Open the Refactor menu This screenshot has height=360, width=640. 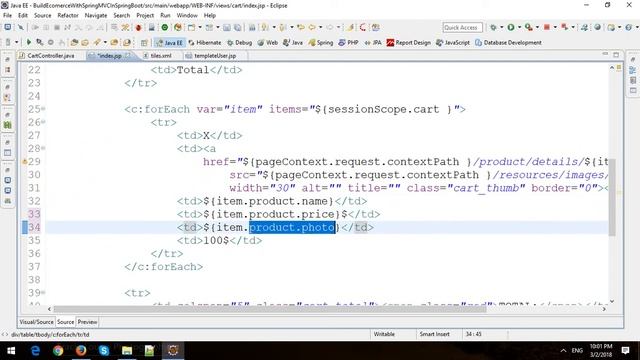coord(68,15)
